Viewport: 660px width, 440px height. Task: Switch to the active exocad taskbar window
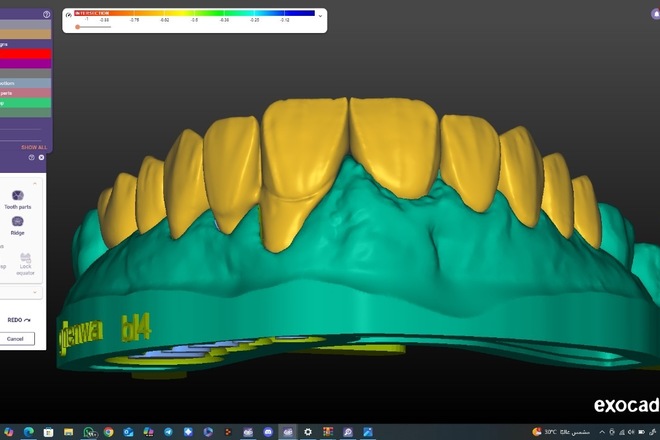(288, 432)
